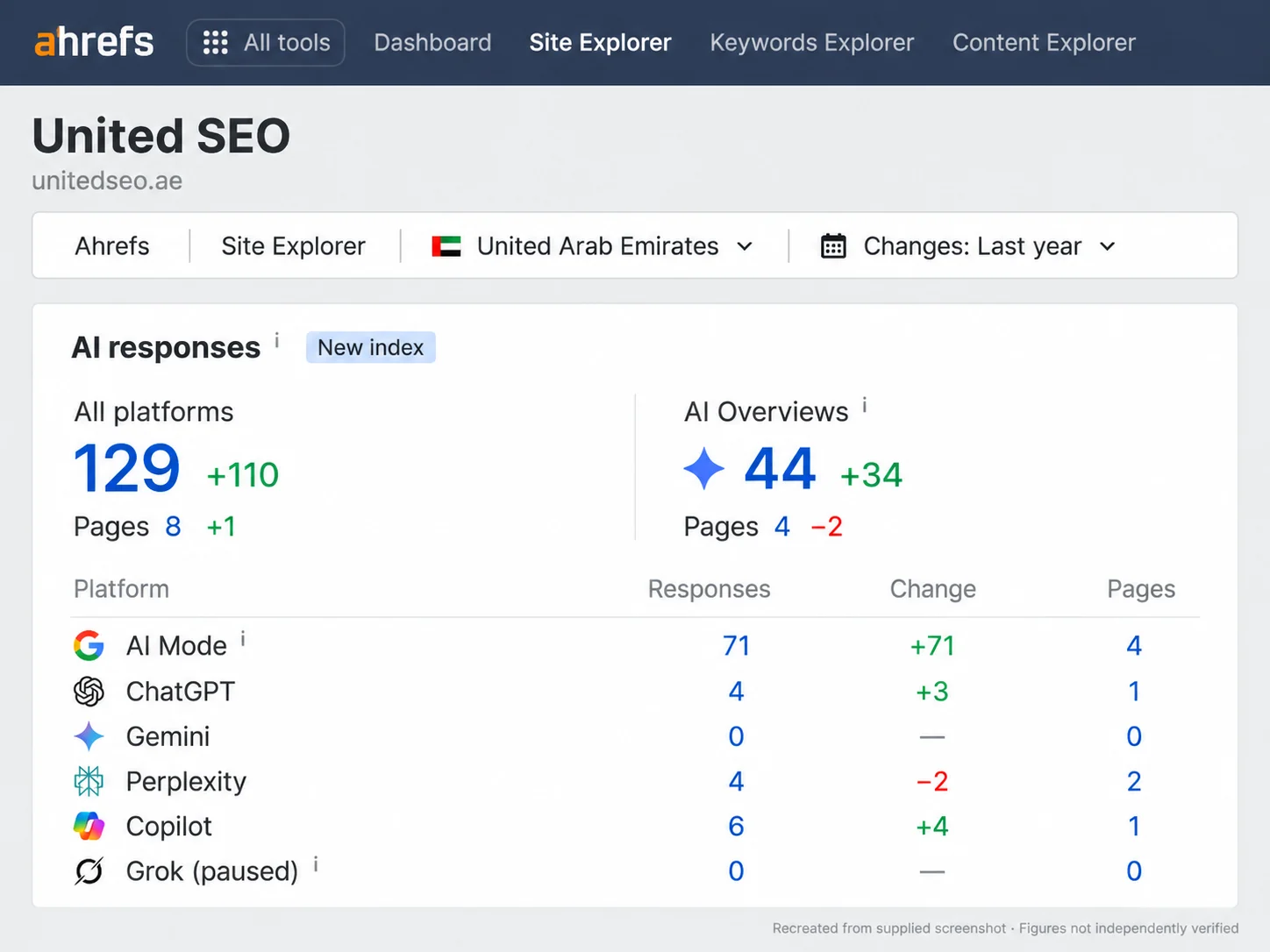Click the ChatGPT logo icon
The image size is (1270, 952).
click(89, 692)
